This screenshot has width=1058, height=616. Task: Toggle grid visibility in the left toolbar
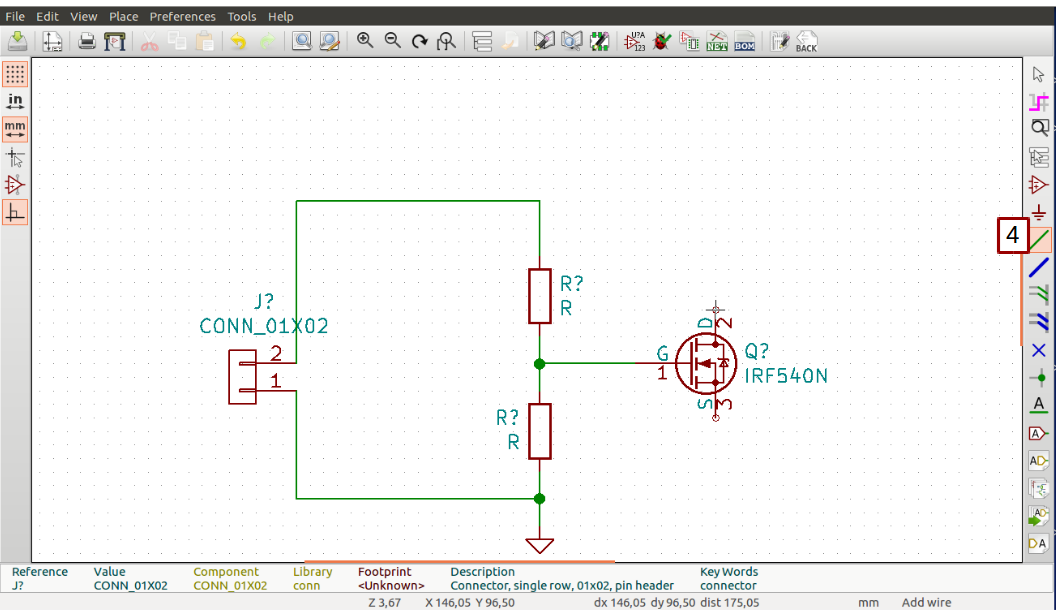14,74
